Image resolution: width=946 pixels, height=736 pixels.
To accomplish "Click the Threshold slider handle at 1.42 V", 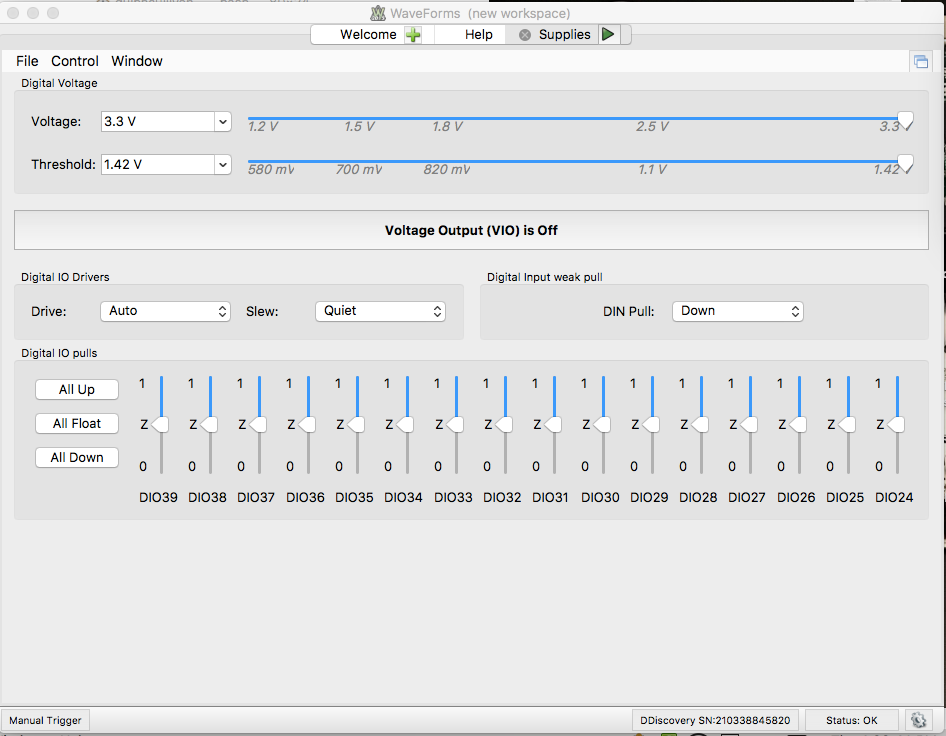I will pyautogui.click(x=905, y=164).
